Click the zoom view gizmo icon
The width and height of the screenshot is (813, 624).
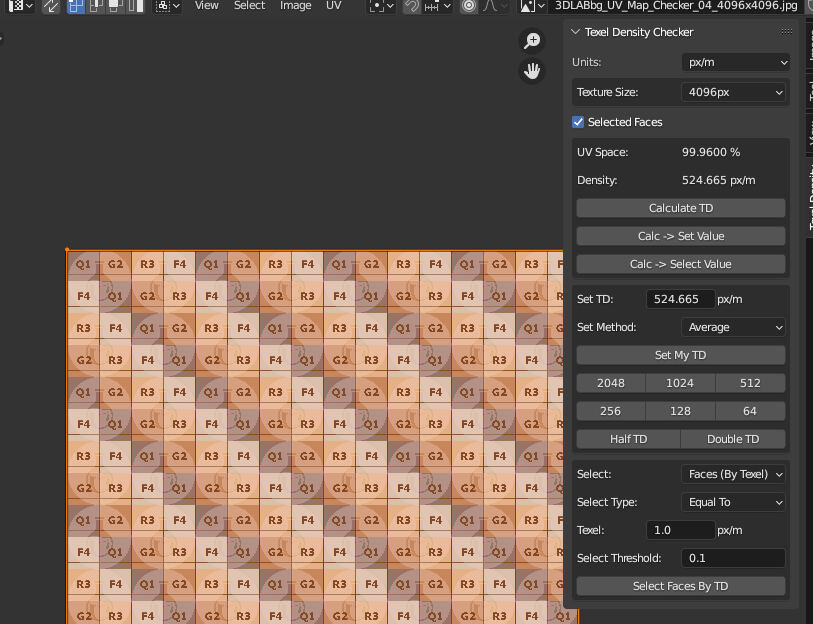(532, 41)
